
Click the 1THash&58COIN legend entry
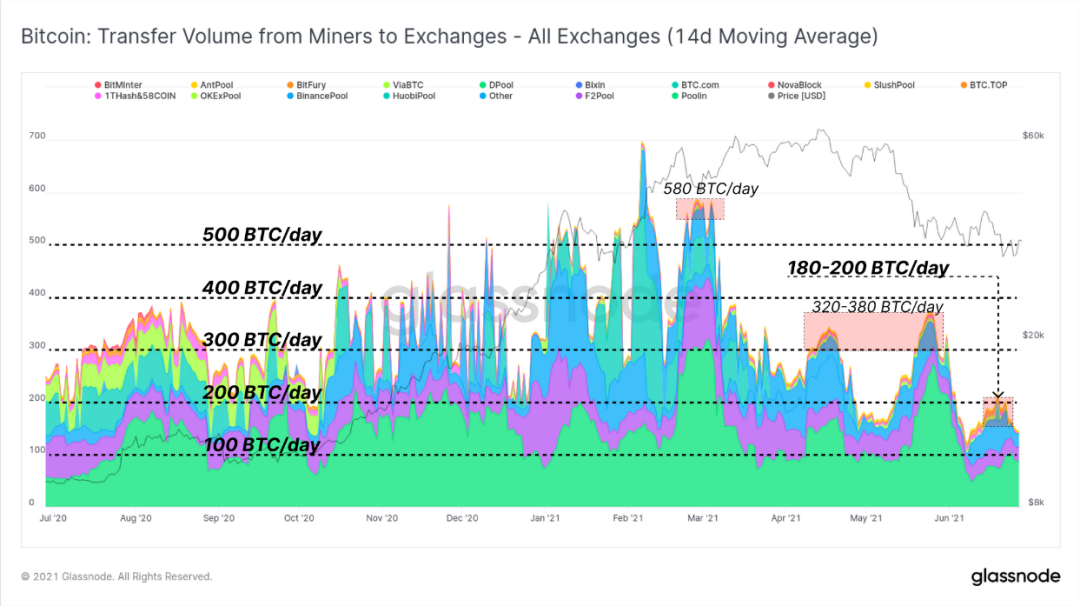(x=135, y=96)
